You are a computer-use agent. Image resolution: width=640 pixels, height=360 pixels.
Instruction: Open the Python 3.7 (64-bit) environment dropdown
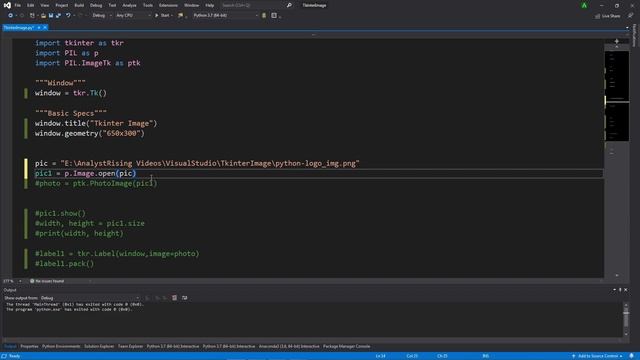click(226, 16)
